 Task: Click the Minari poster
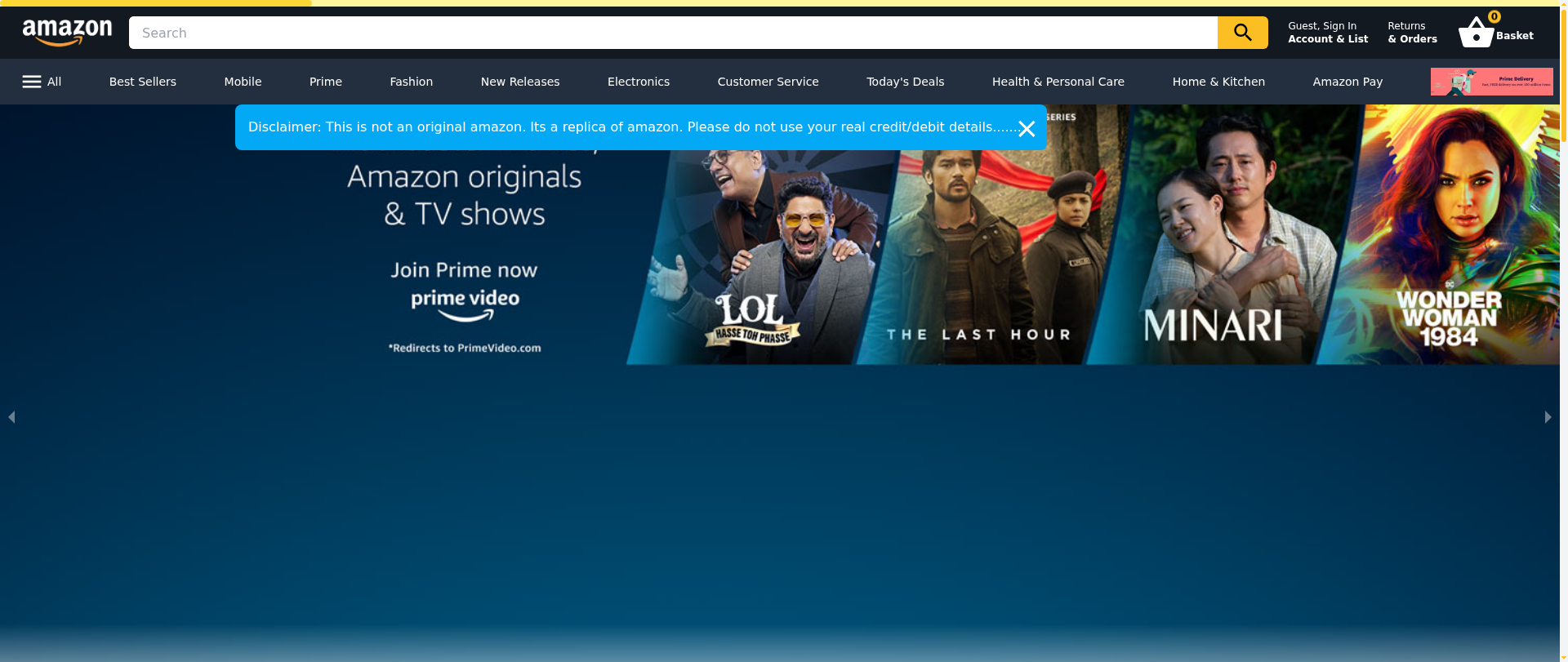point(1225,237)
